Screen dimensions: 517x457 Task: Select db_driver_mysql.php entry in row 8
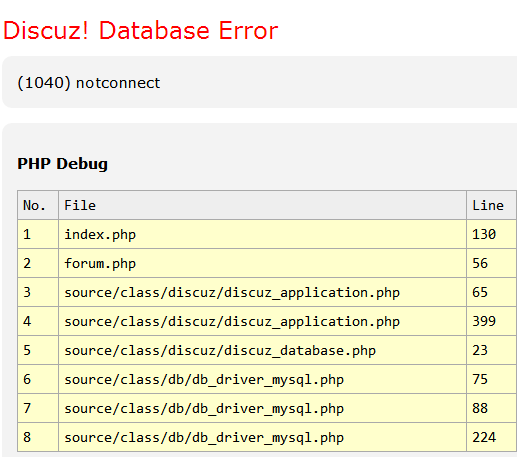(262, 437)
